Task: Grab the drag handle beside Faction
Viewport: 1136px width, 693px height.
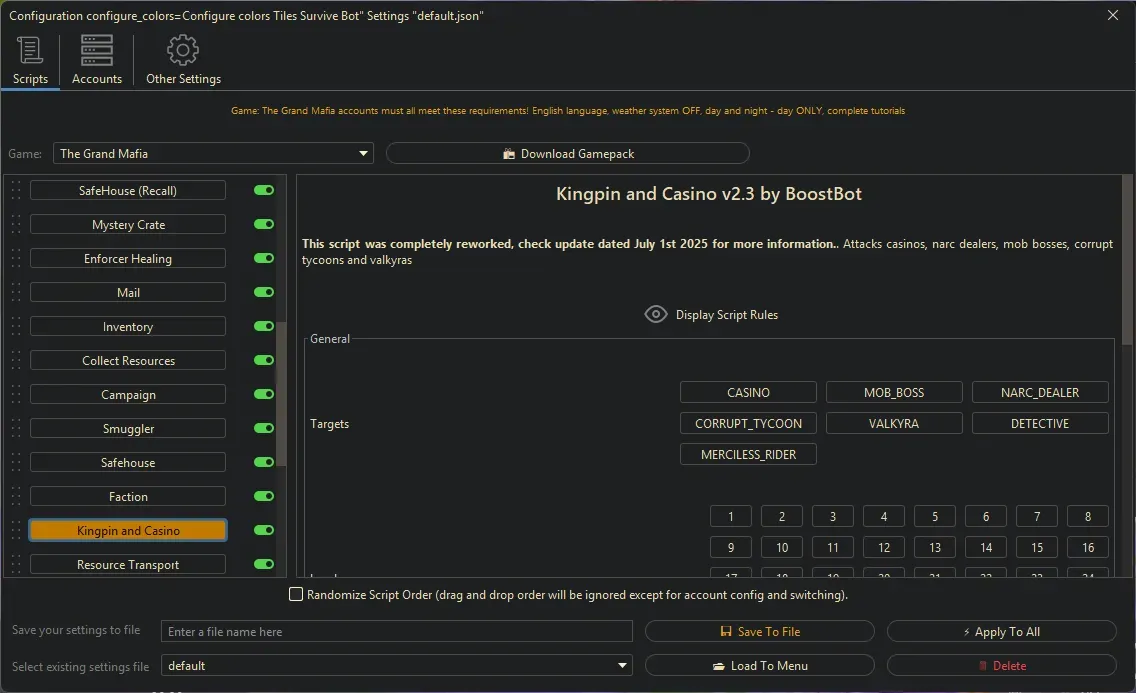Action: point(16,497)
